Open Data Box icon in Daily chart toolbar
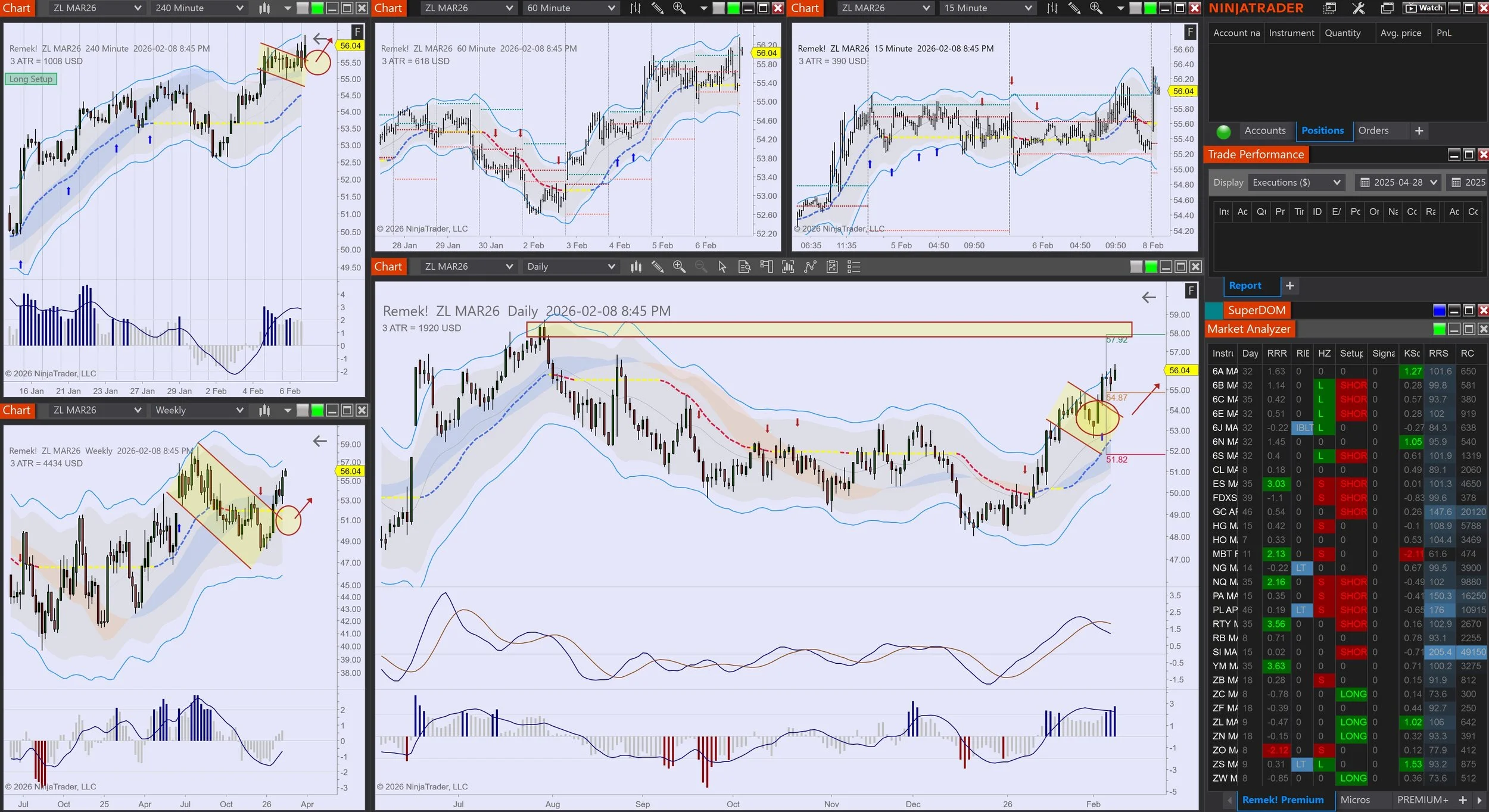The width and height of the screenshot is (1489, 812). click(744, 267)
